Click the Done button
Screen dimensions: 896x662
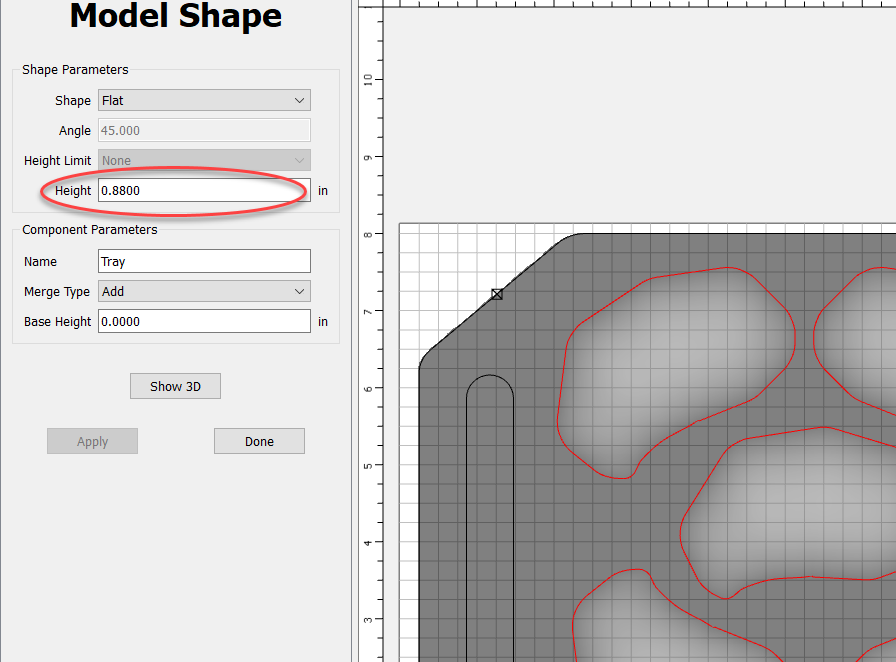click(259, 441)
